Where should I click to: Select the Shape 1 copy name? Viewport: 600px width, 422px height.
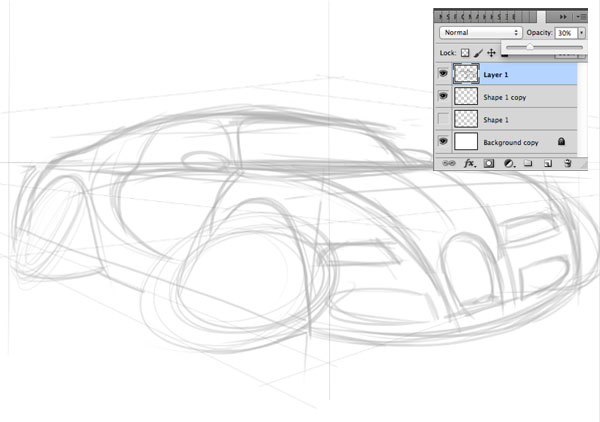505,98
